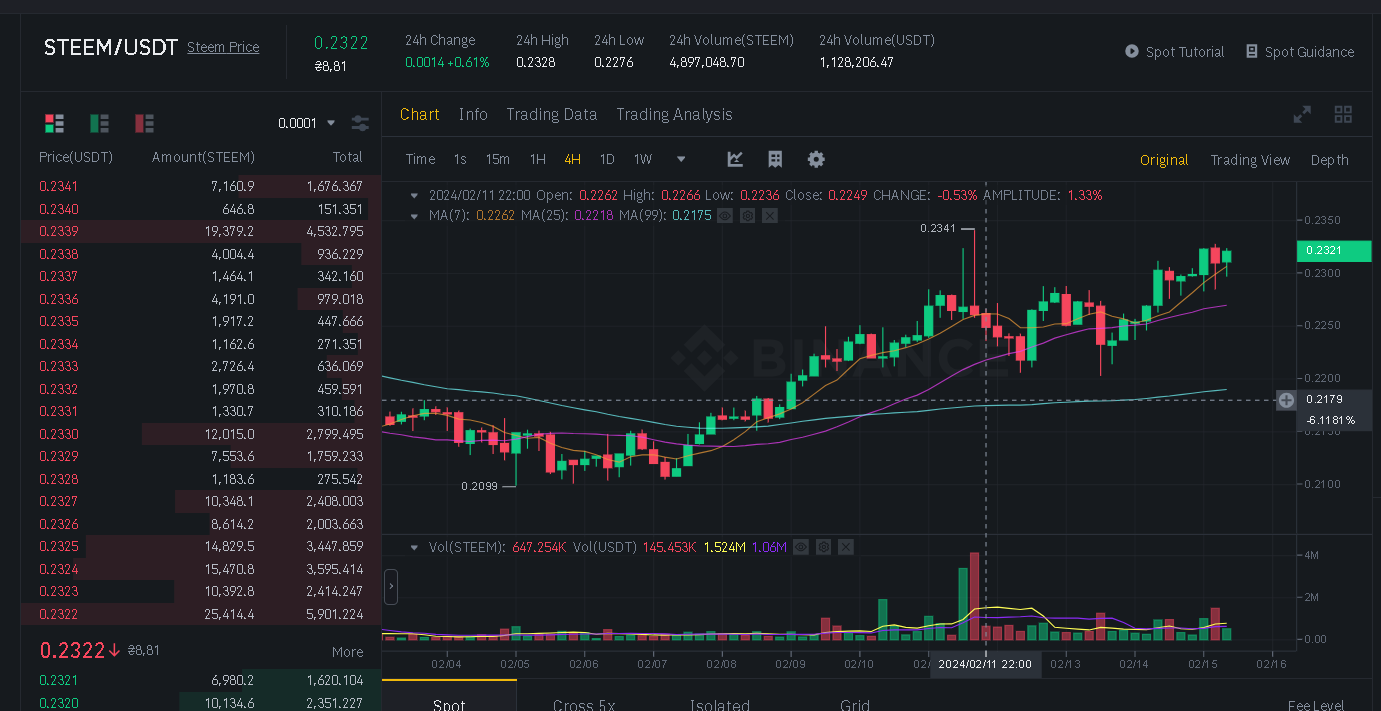
Task: Show buy orders only order book view
Action: (x=99, y=123)
